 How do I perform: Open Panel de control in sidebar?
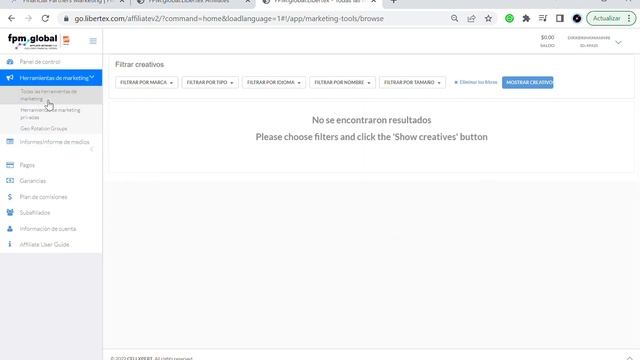[40, 62]
